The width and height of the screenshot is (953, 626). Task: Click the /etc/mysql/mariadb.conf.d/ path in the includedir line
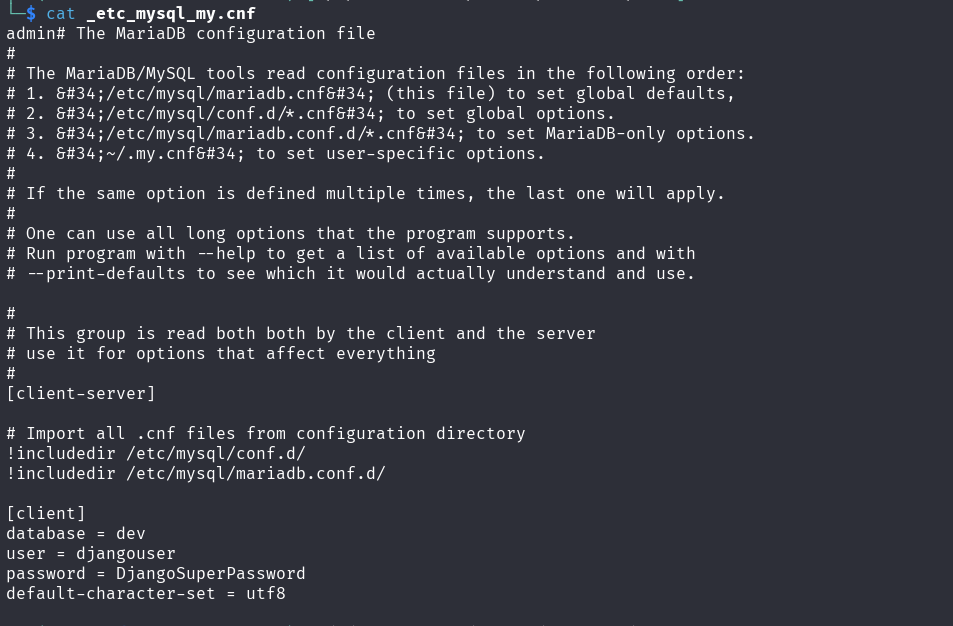tap(255, 473)
